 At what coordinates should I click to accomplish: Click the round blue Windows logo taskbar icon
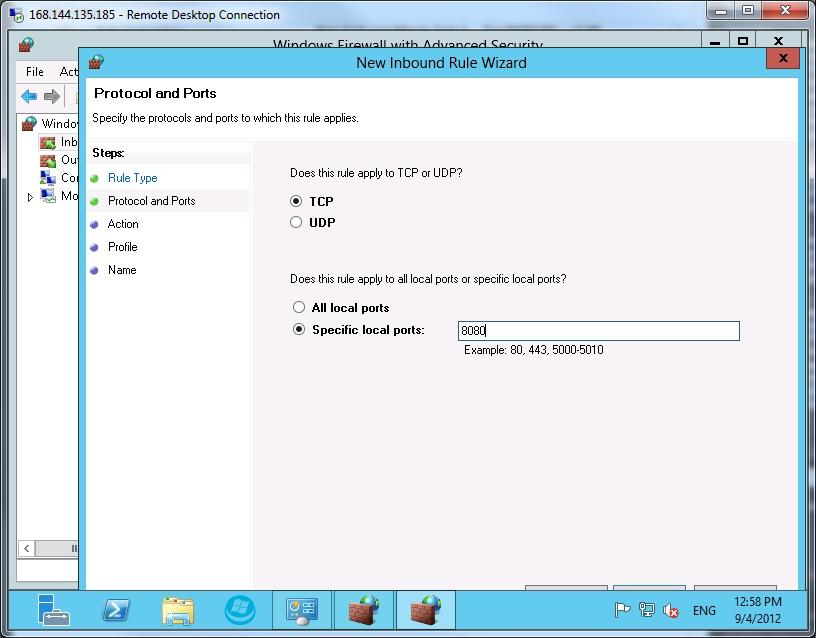(x=240, y=609)
